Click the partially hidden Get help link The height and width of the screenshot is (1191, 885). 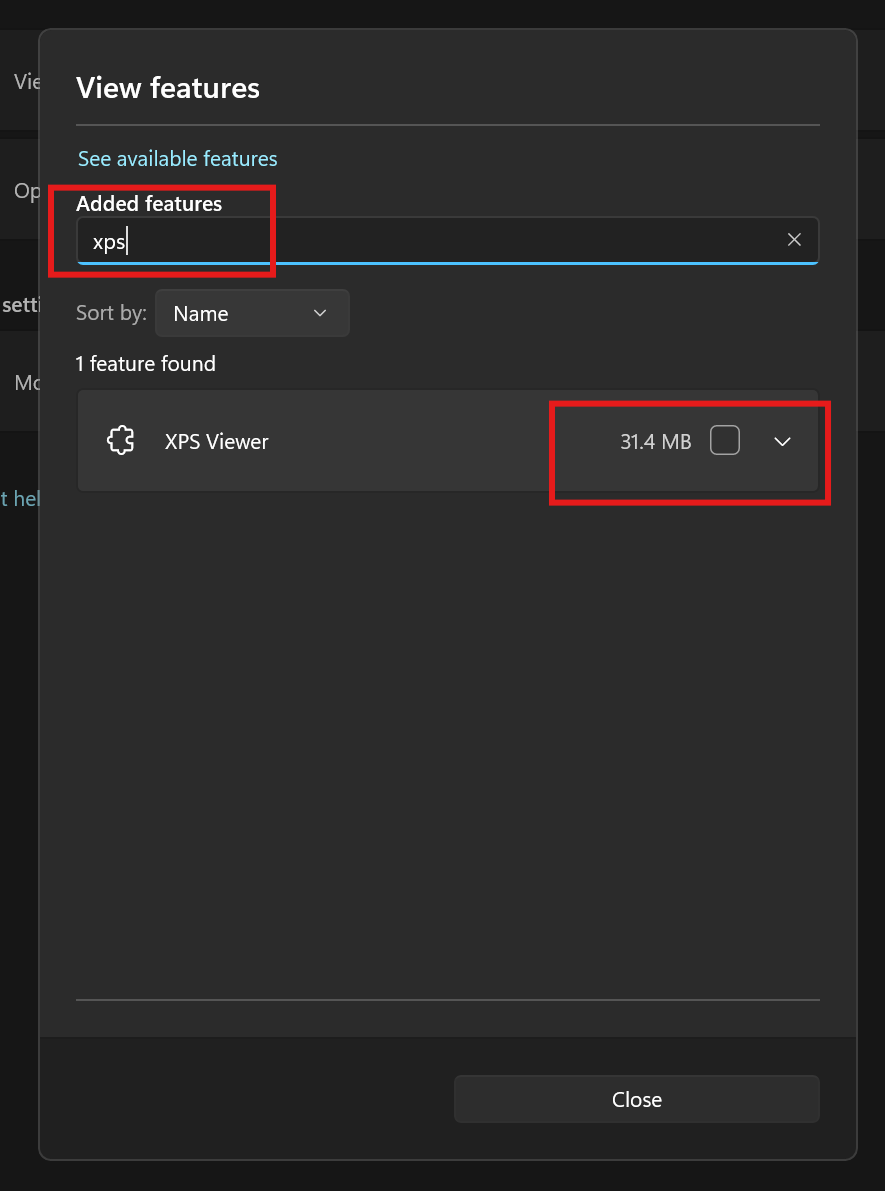pos(19,498)
